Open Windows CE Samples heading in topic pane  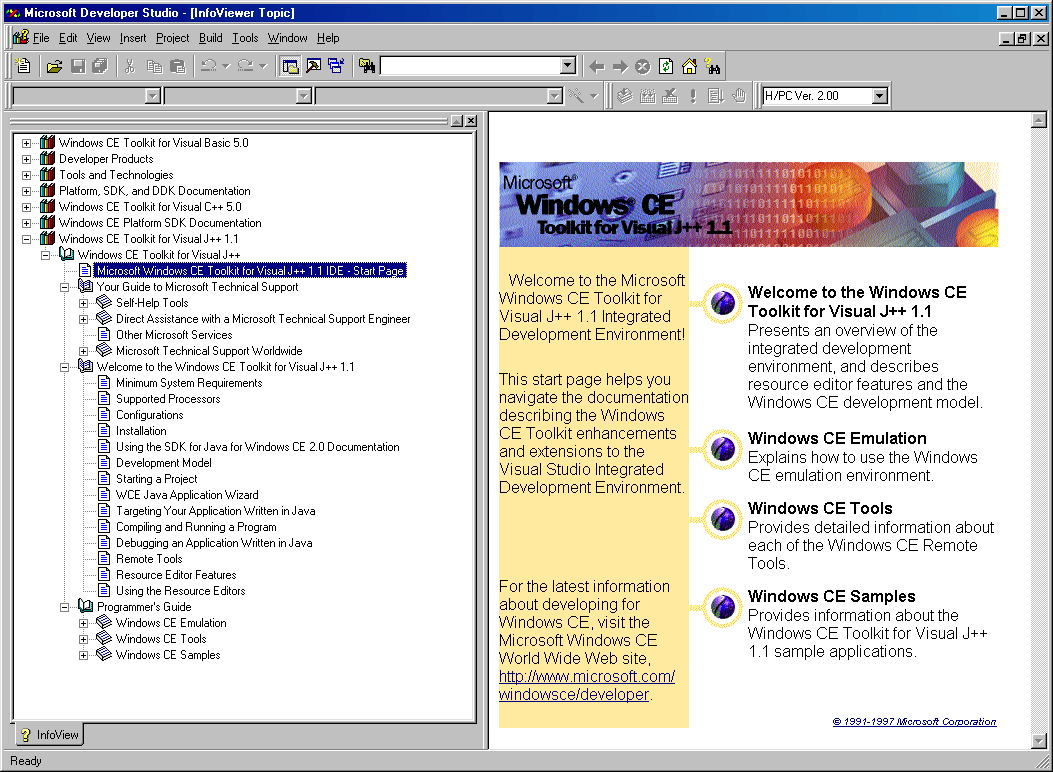point(831,596)
